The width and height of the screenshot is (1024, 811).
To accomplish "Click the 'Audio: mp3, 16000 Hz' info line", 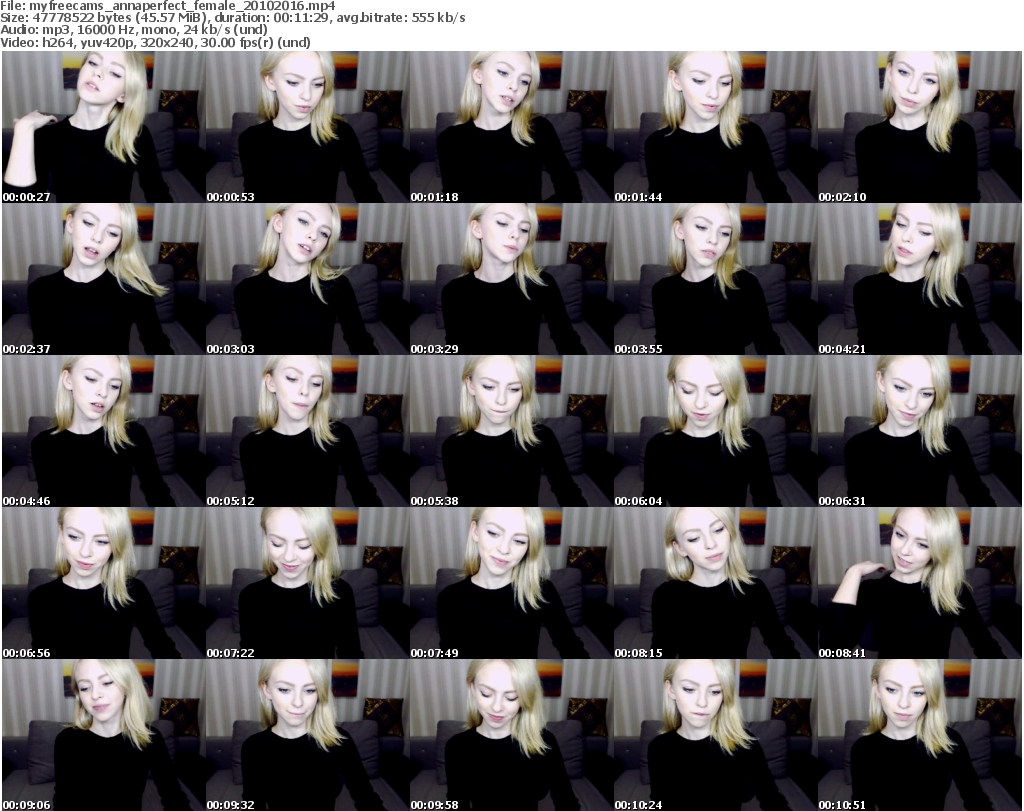I will point(134,30).
